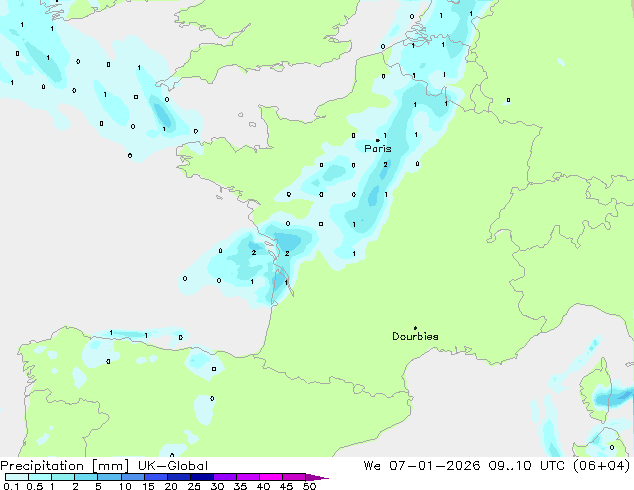The width and height of the screenshot is (634, 490).
Task: Pick the 45–50 mm legend swatch
Action: coord(294,477)
